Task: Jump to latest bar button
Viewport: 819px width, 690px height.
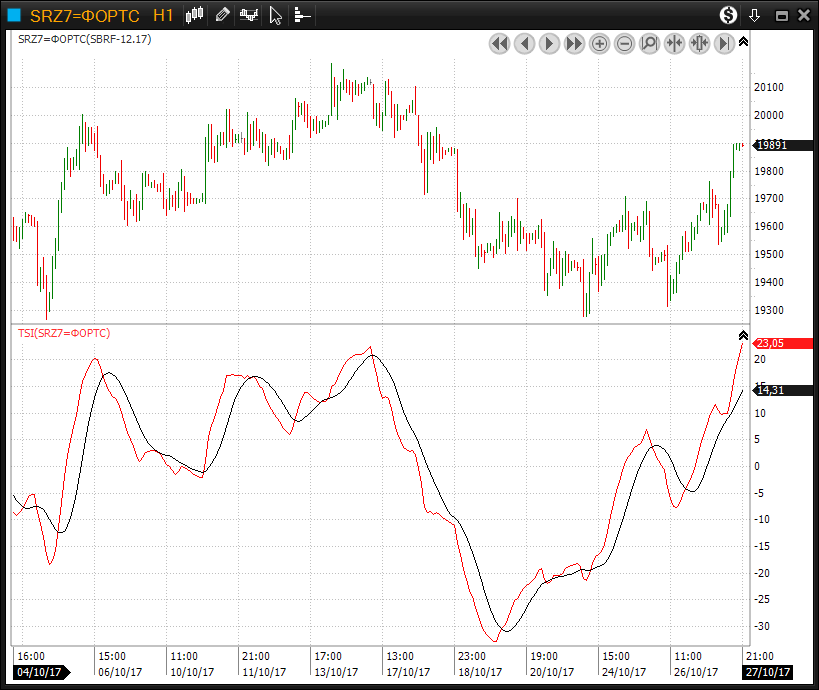Action: point(724,43)
